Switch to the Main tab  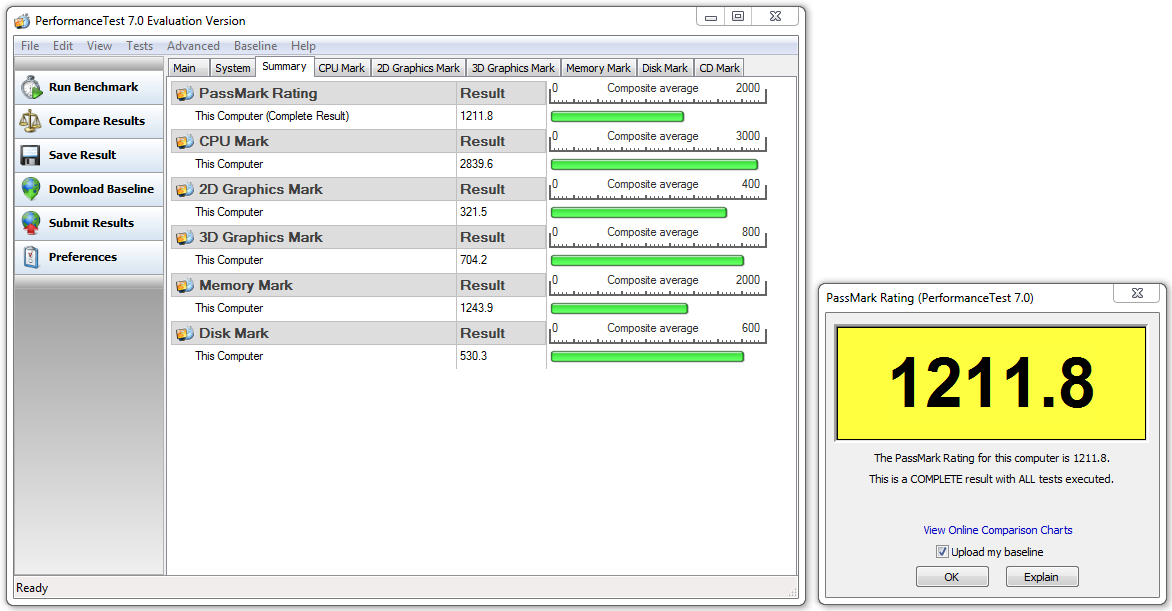[188, 67]
